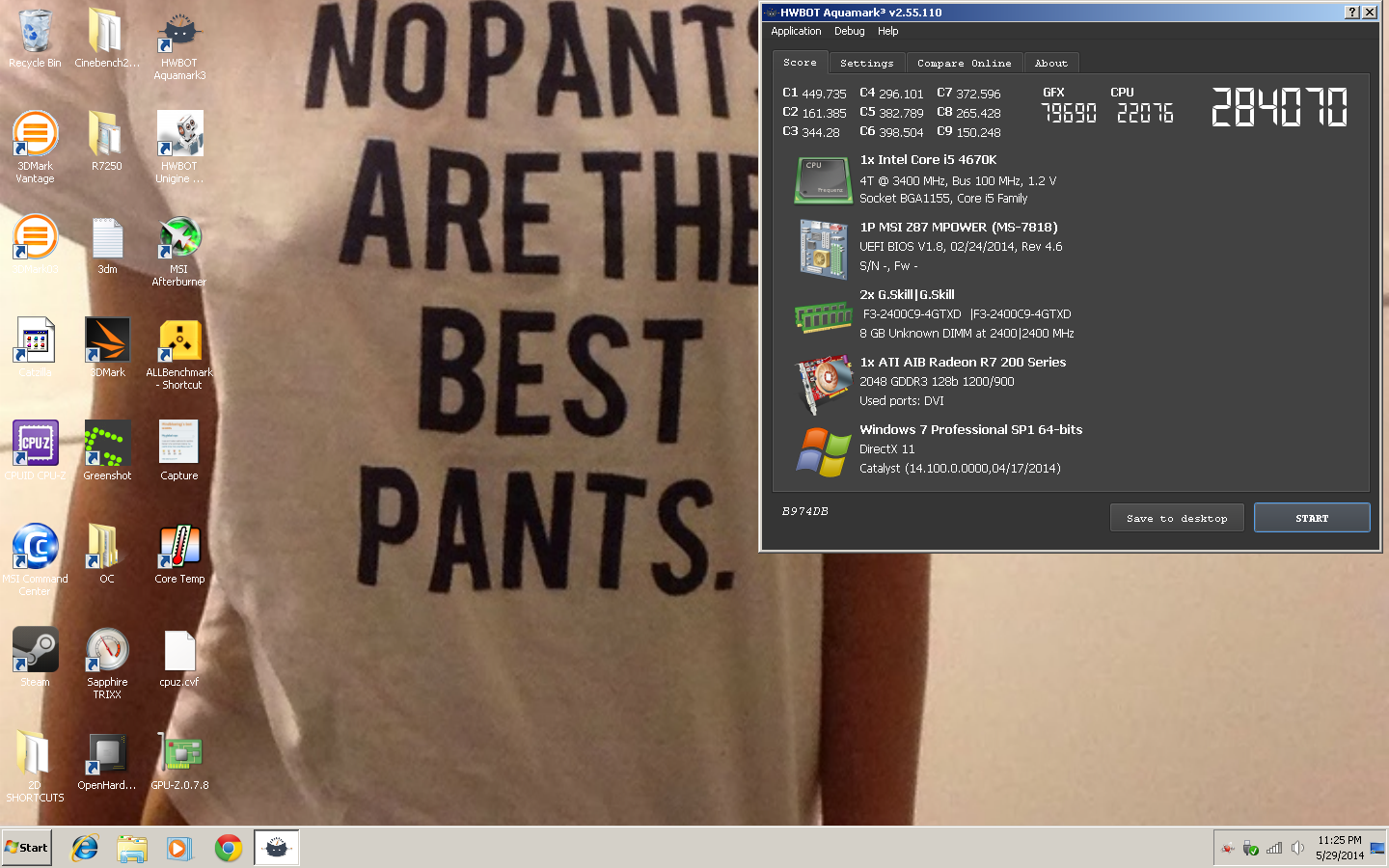The image size is (1389, 868).
Task: Open the cpuz.cvf file
Action: point(179,658)
